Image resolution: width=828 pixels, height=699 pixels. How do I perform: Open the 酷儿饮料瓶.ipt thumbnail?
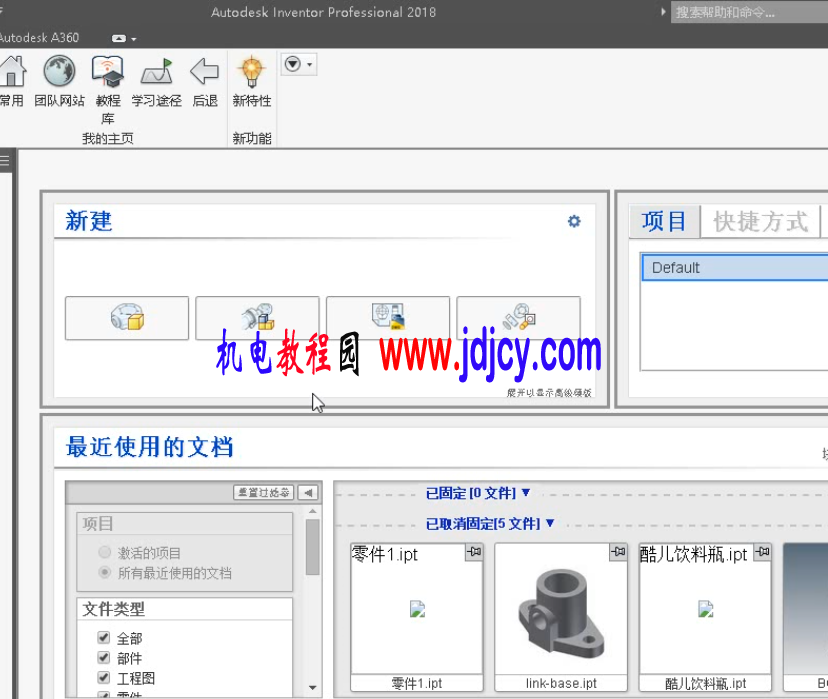pyautogui.click(x=705, y=609)
